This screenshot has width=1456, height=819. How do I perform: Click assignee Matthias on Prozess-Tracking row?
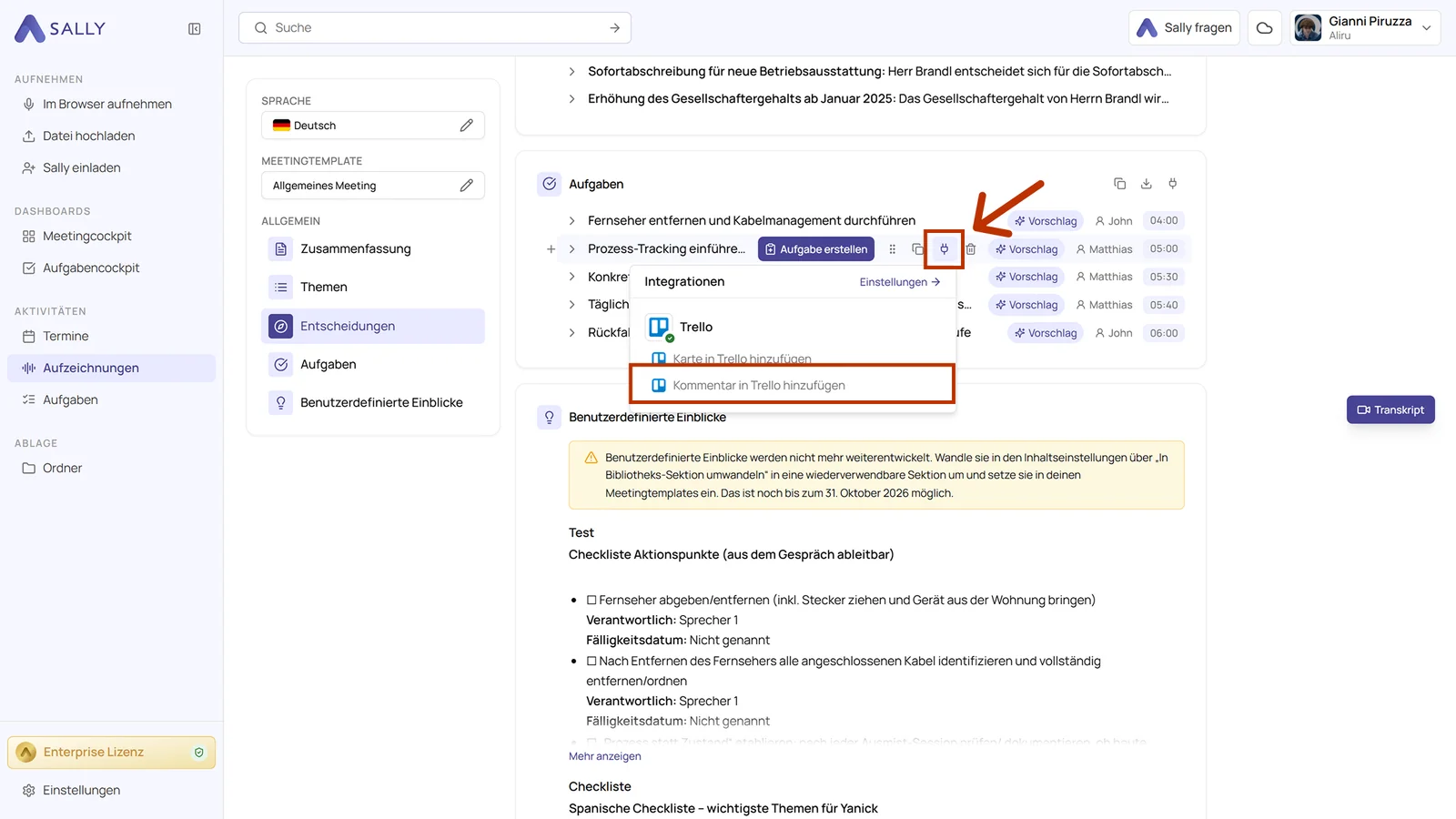pyautogui.click(x=1104, y=249)
